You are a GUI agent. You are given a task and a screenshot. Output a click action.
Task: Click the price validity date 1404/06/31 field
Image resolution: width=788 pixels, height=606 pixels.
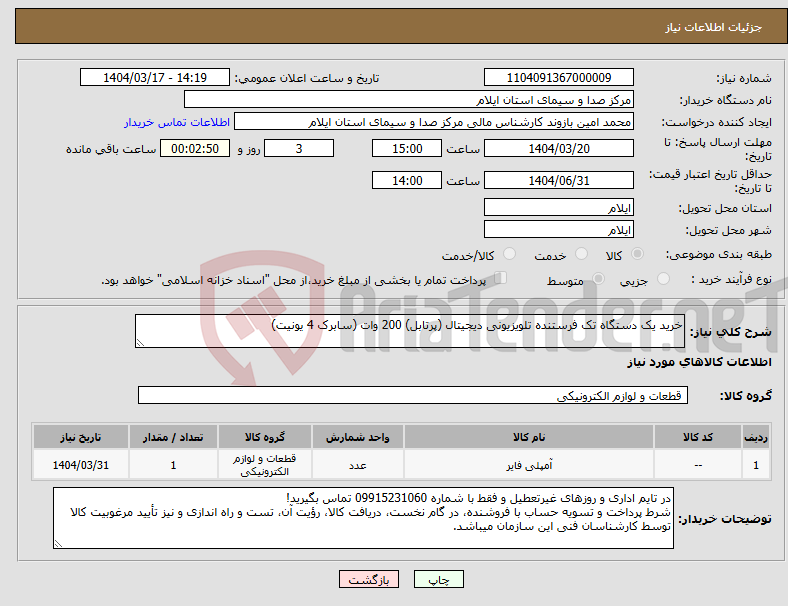[558, 180]
